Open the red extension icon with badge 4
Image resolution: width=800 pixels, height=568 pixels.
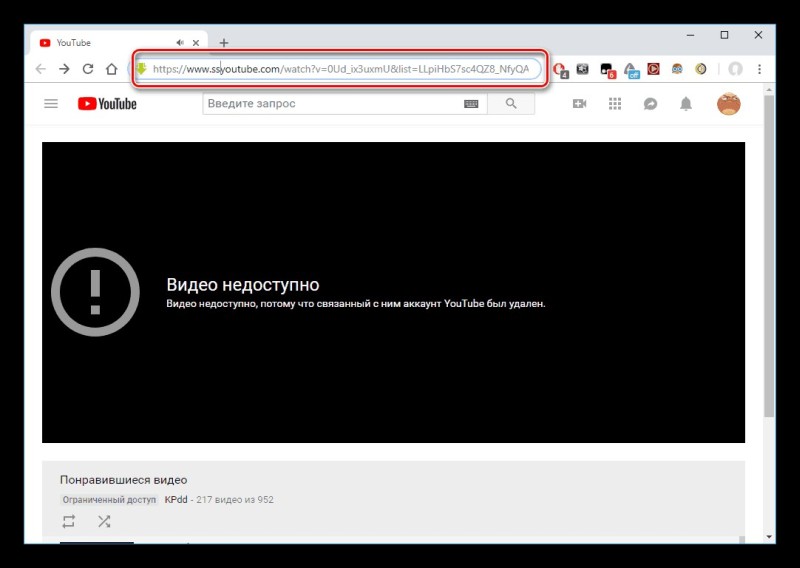tap(560, 69)
